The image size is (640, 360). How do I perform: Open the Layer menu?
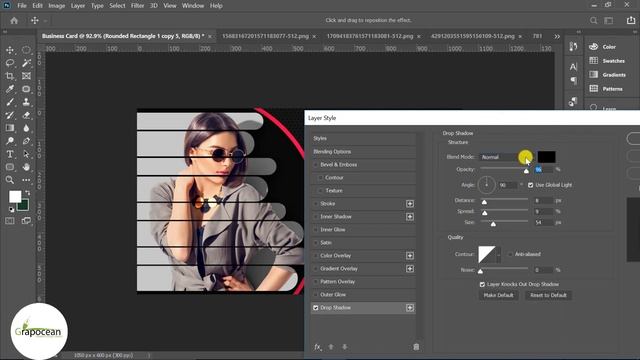[78, 6]
